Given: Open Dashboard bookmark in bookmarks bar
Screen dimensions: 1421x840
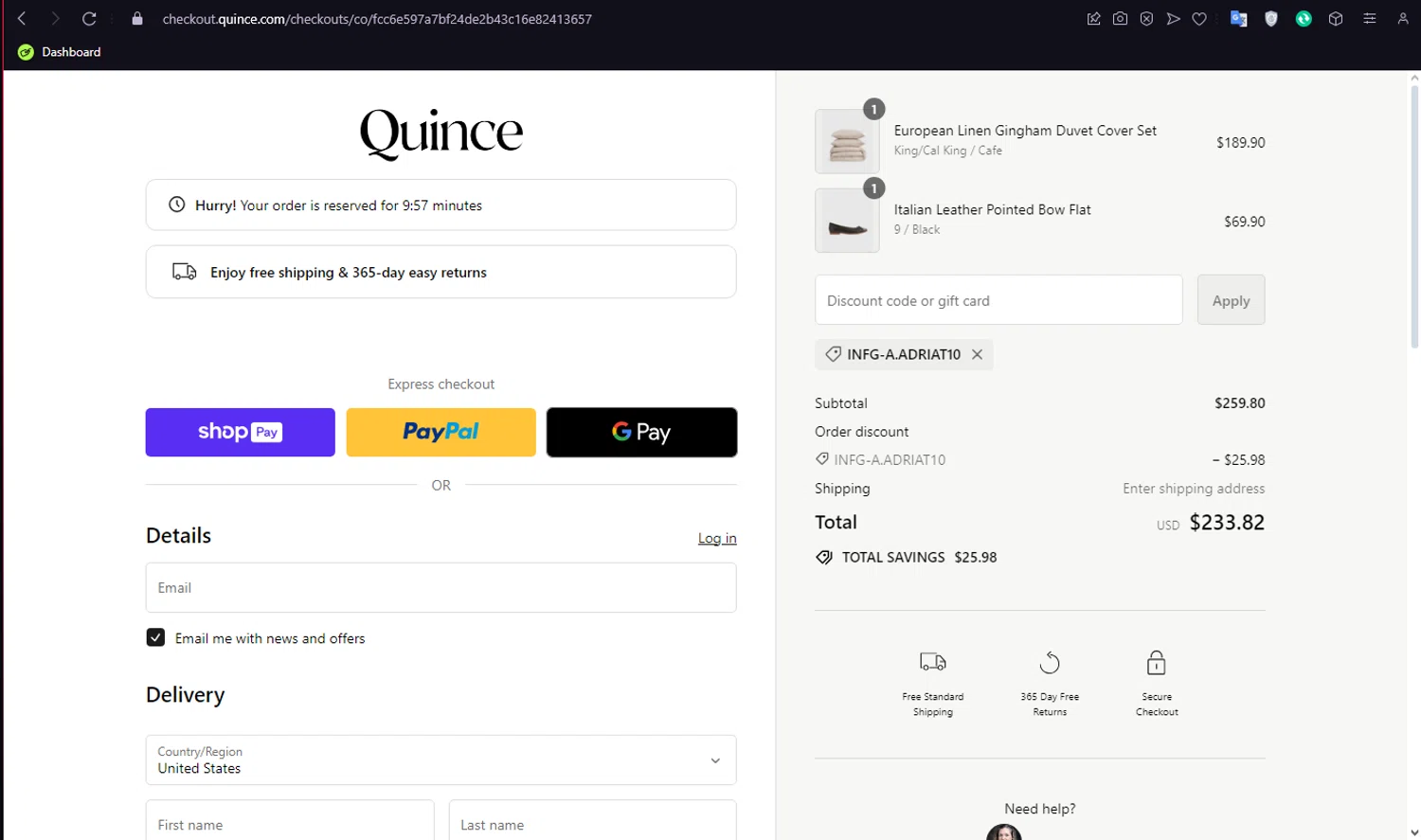Looking at the screenshot, I should [x=59, y=52].
